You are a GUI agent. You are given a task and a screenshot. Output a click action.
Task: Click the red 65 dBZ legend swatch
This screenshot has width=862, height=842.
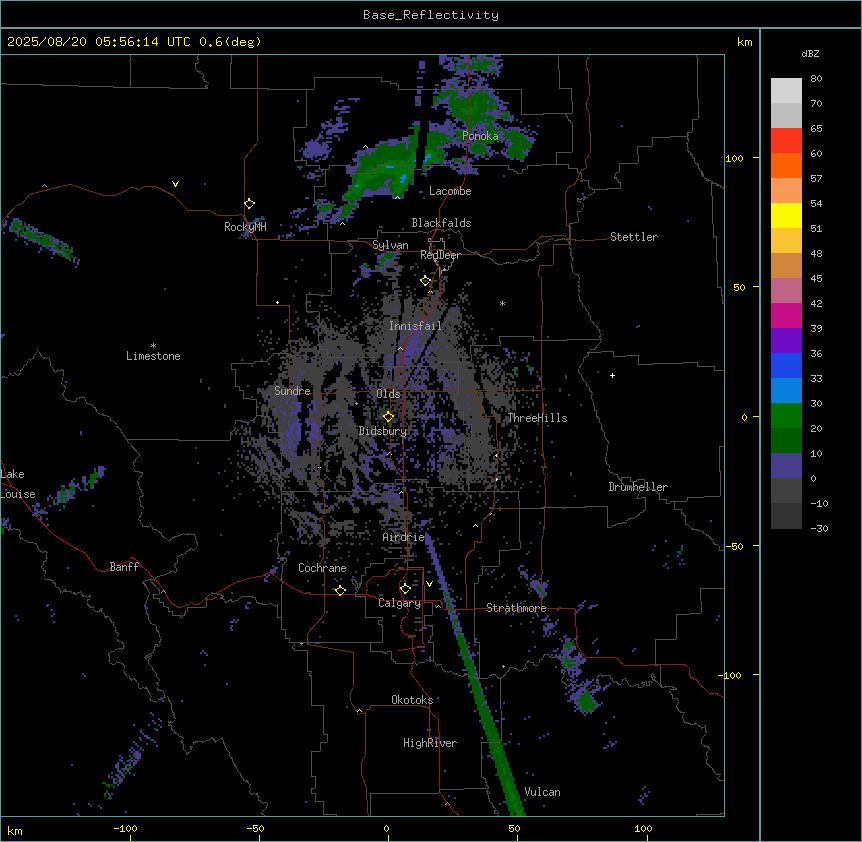786,141
